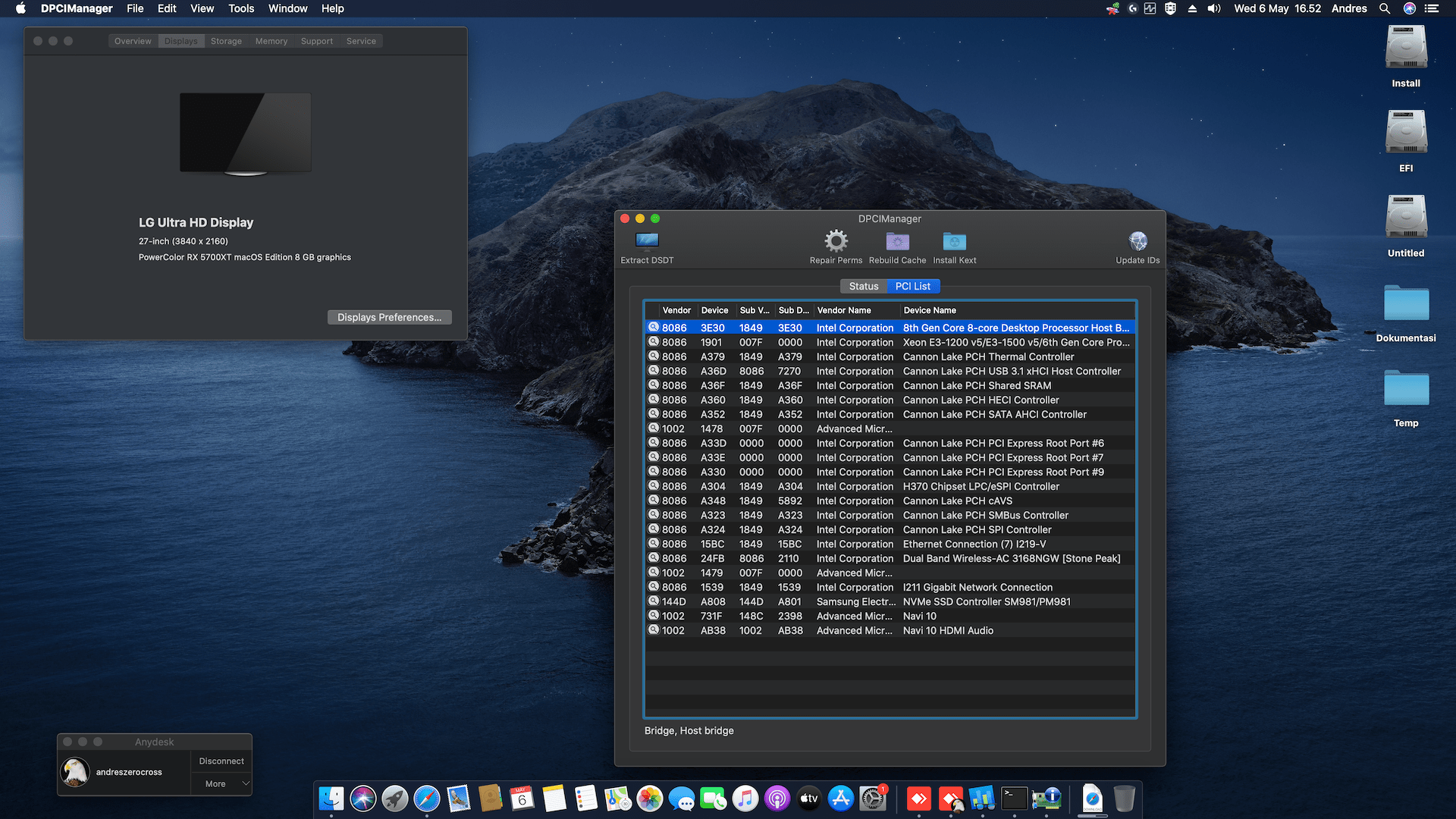Open Terminal from the Dock

pyautogui.click(x=1014, y=799)
